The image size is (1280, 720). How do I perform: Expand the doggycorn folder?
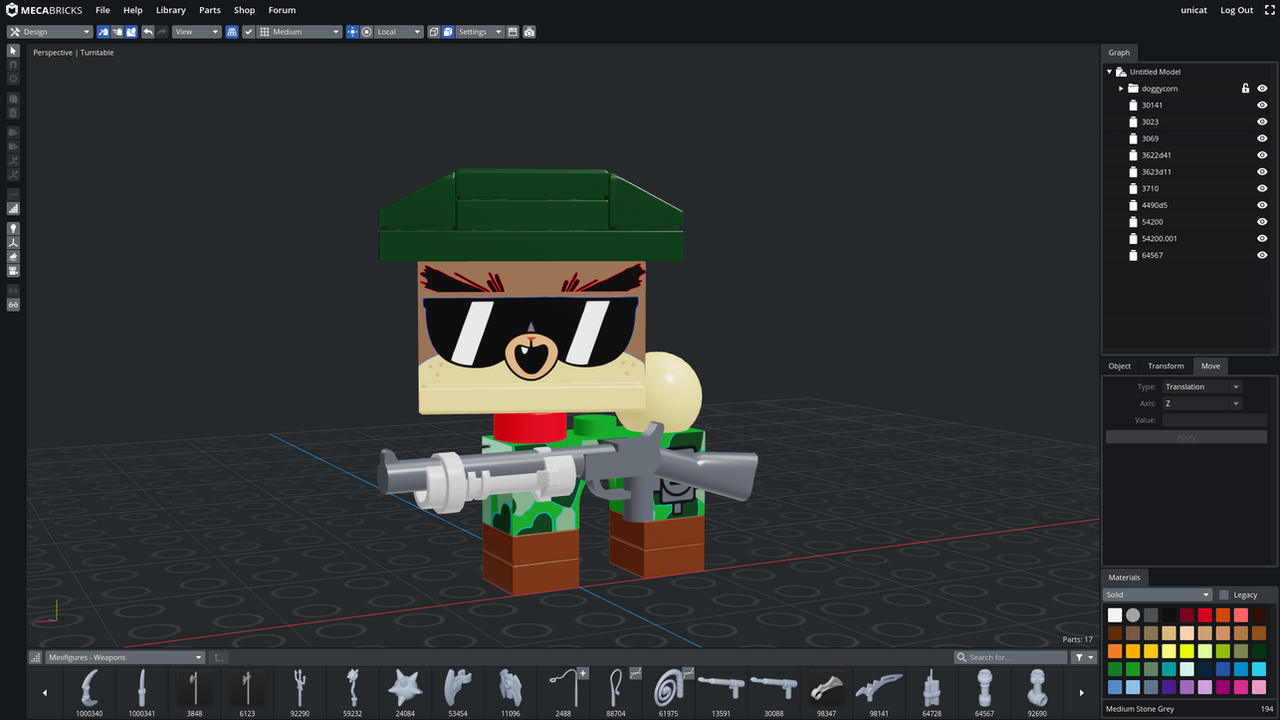[1120, 88]
